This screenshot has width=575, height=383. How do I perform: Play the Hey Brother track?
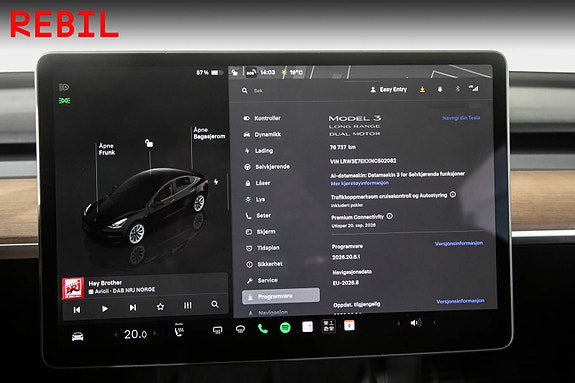pyautogui.click(x=105, y=309)
